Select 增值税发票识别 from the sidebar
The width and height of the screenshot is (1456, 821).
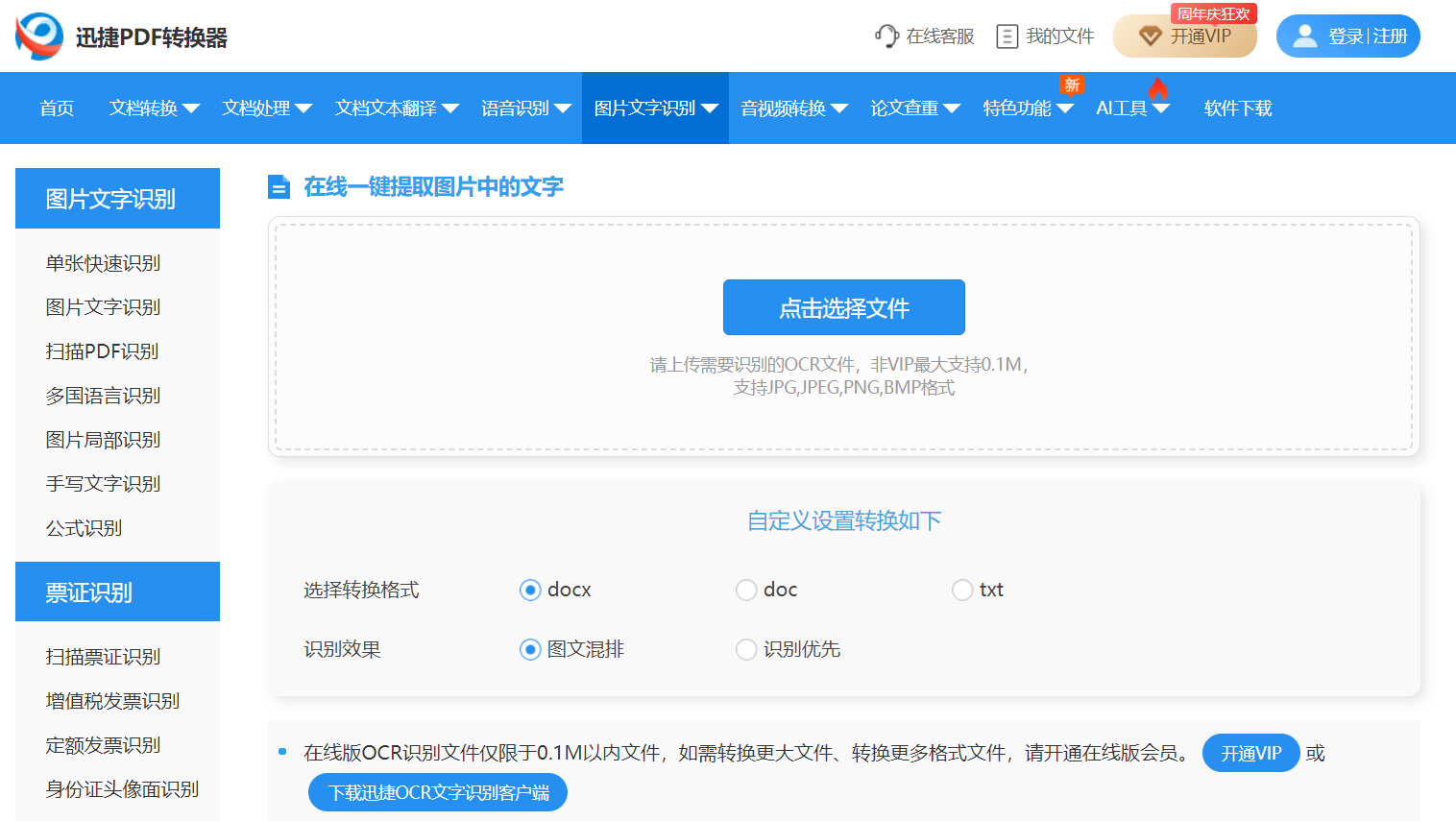coord(112,701)
